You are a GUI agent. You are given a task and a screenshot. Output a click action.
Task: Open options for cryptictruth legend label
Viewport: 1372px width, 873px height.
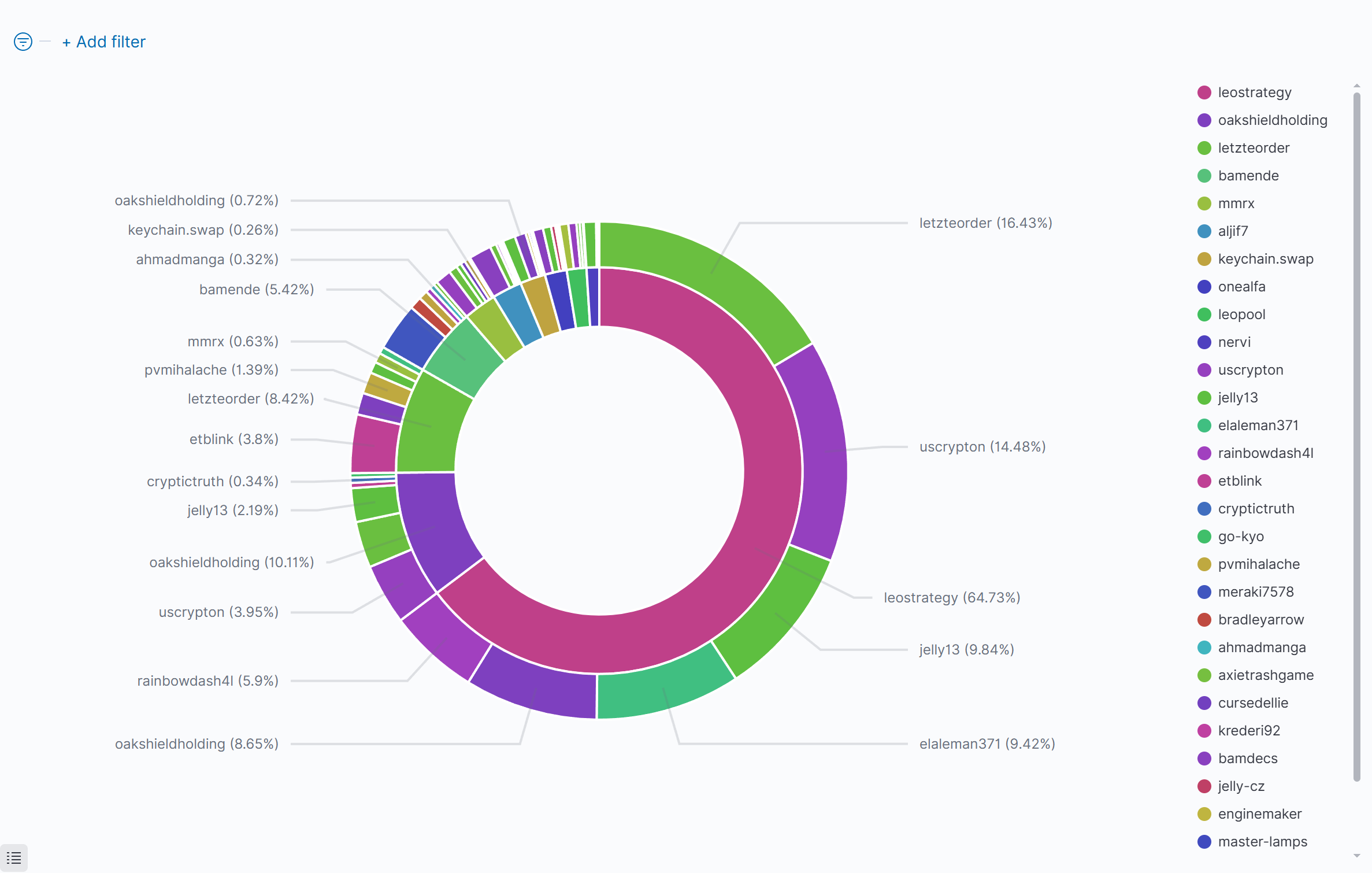click(x=1255, y=509)
